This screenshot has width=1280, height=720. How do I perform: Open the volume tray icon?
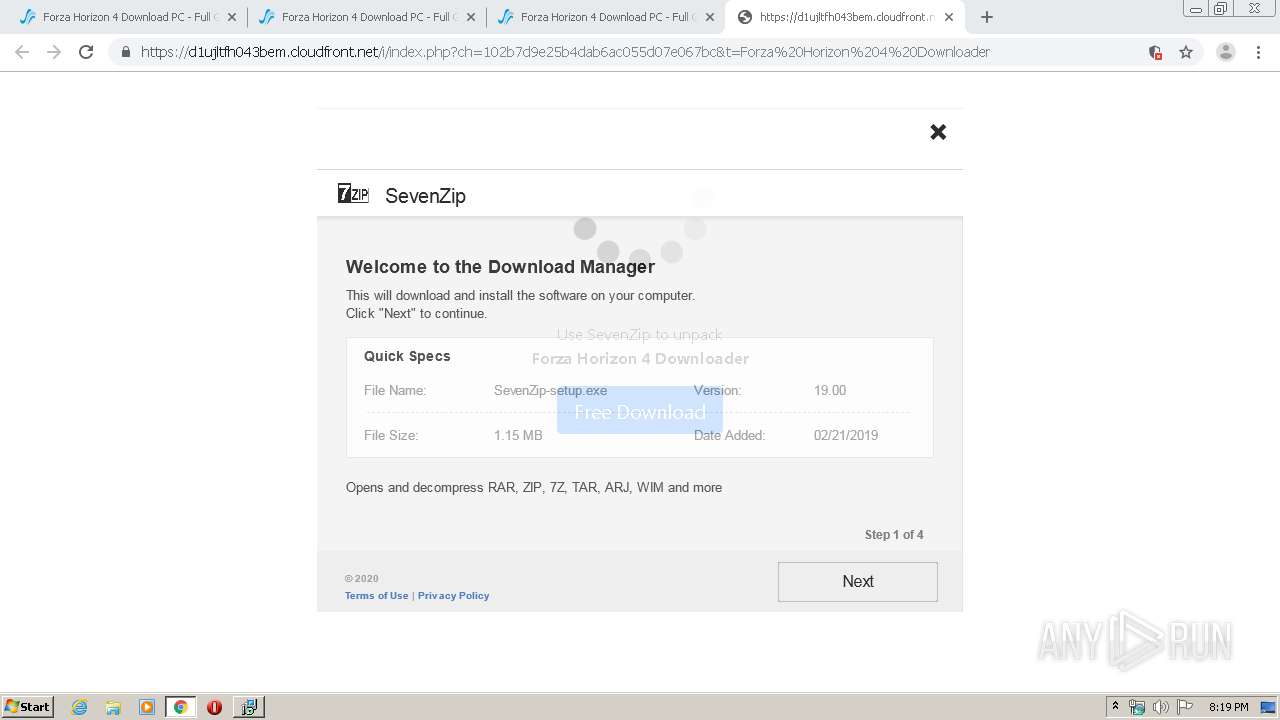(1161, 707)
